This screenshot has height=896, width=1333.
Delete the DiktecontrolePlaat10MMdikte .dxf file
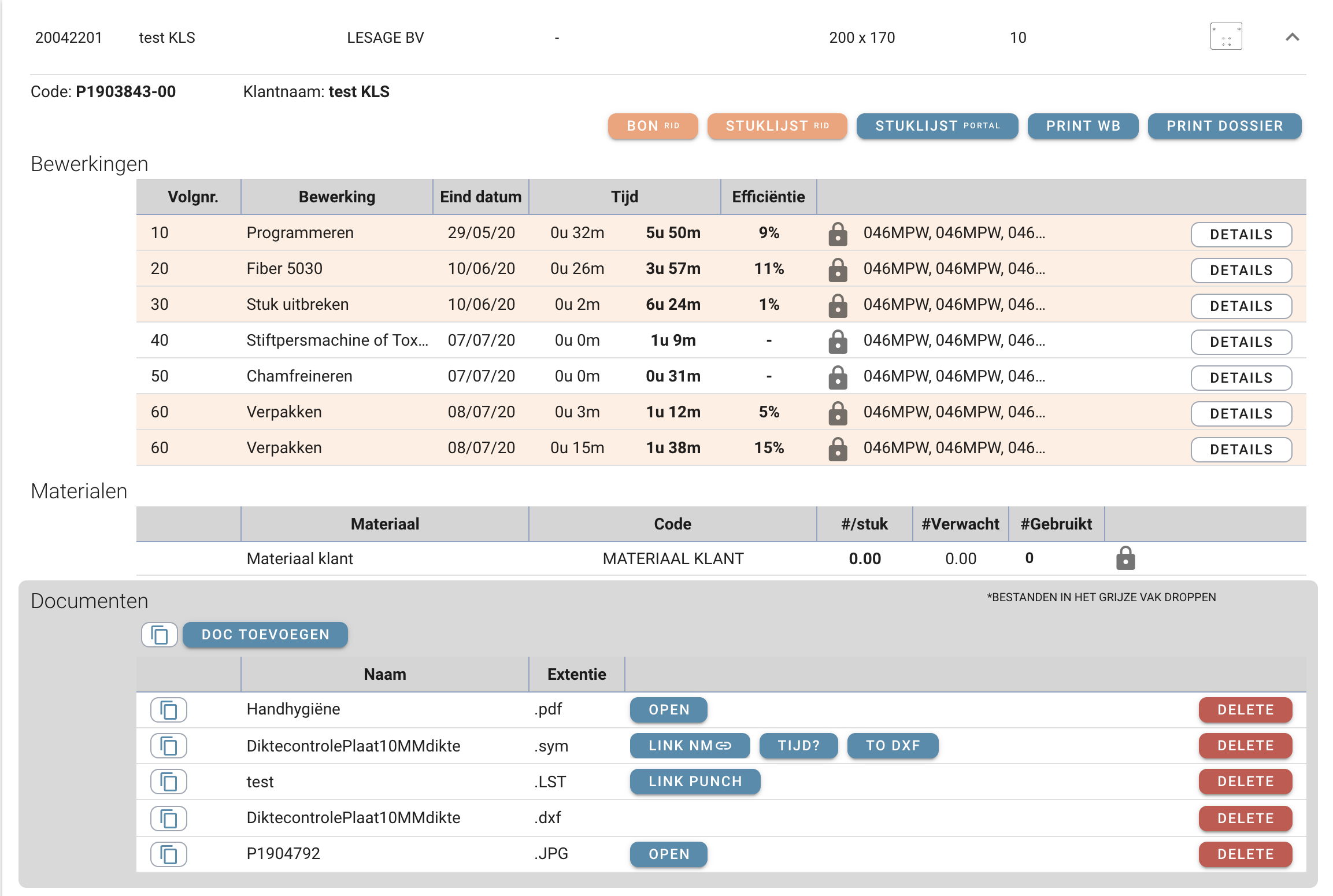pyautogui.click(x=1246, y=819)
